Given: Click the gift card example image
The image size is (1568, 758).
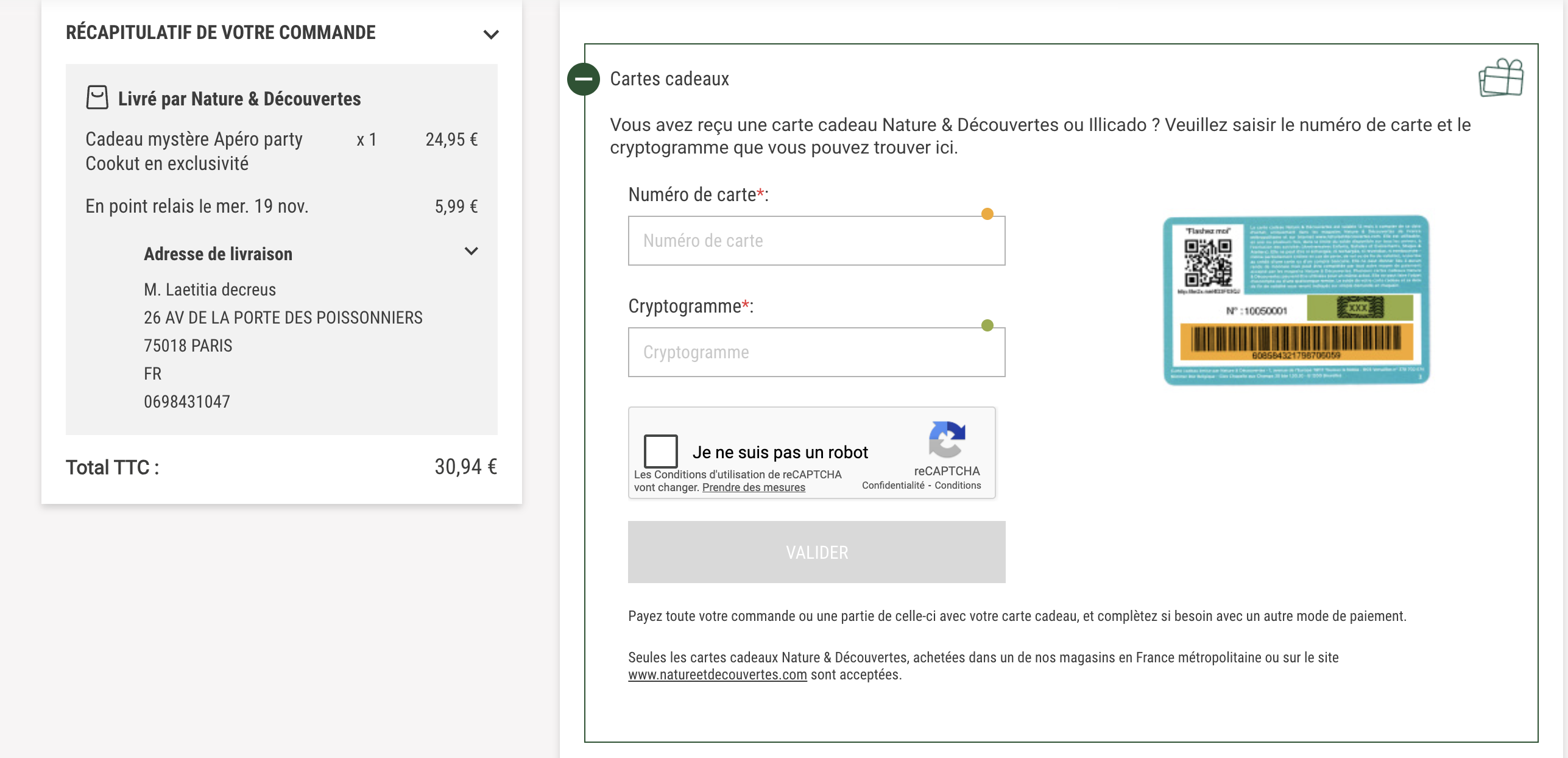Looking at the screenshot, I should click(1296, 300).
